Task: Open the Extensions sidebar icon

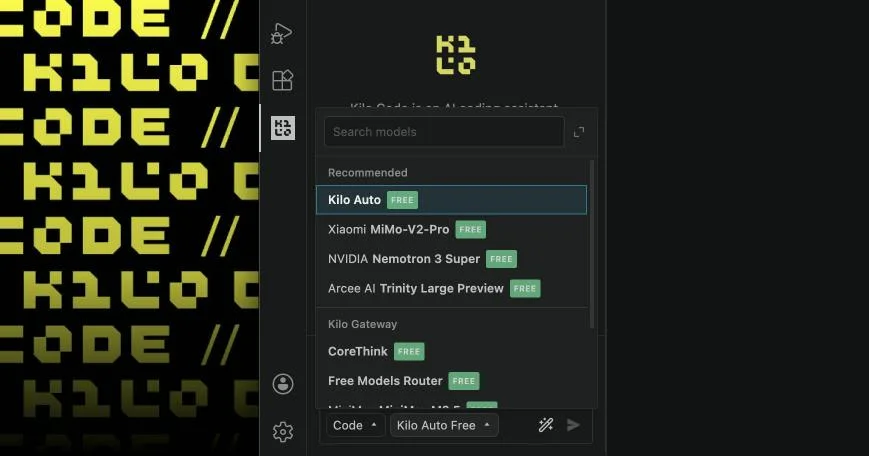Action: pos(283,80)
